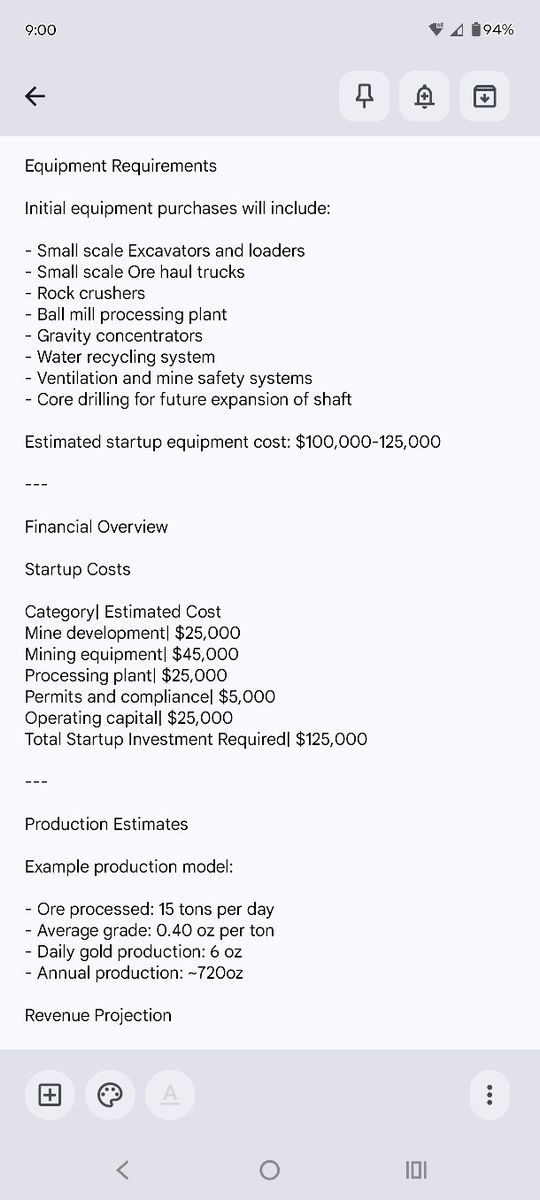This screenshot has width=540, height=1200.
Task: Tap the Android back navigation arrow
Action: [122, 1169]
